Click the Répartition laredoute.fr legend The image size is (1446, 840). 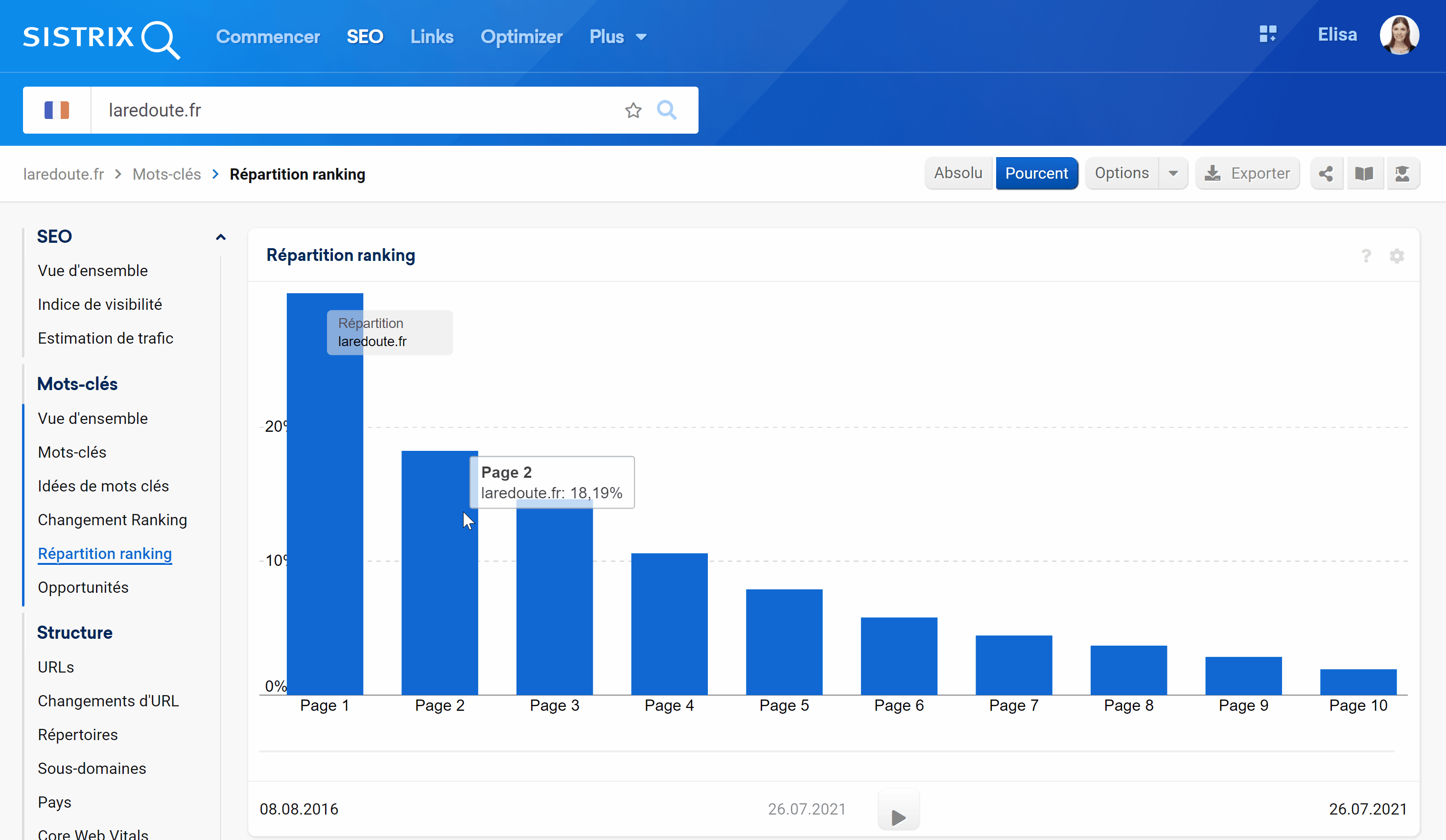tap(390, 333)
